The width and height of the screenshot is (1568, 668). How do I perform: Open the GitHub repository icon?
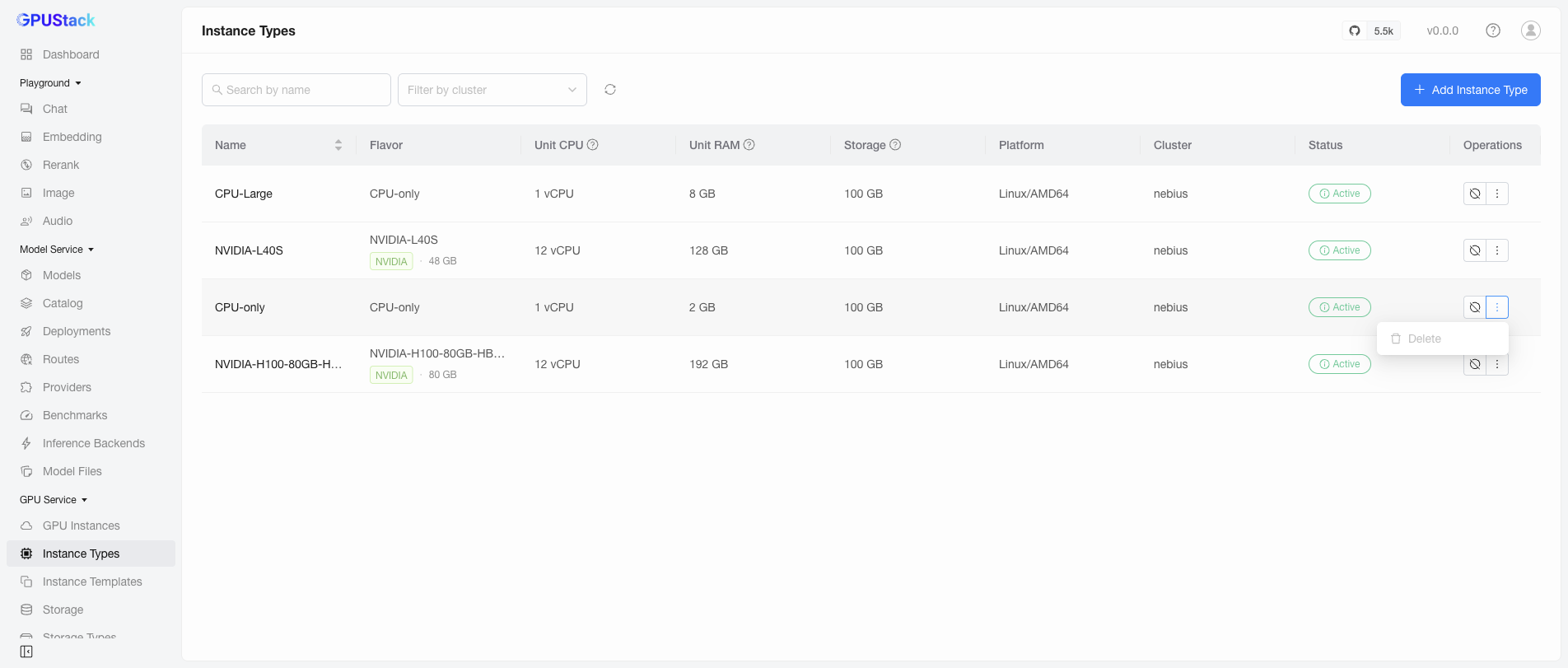point(1355,31)
